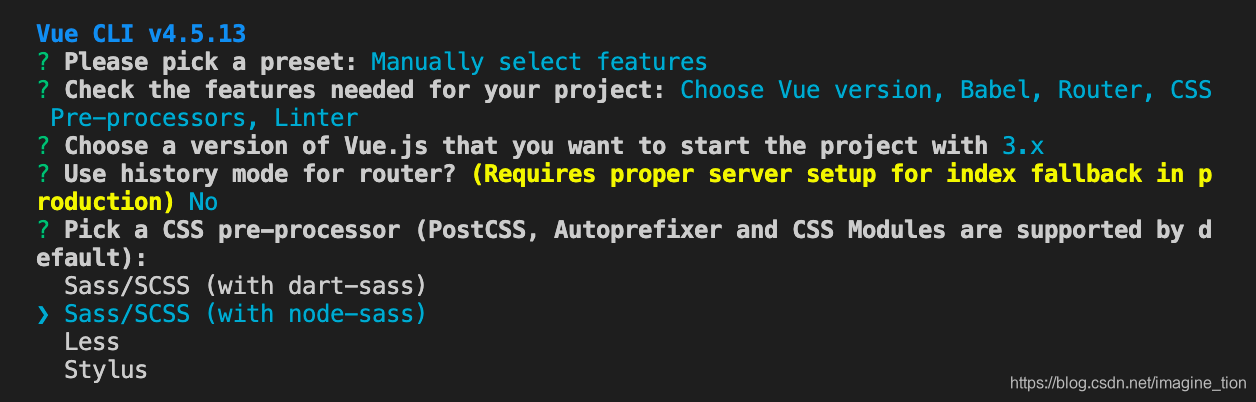Choose the Less pre-processor option

pos(85,342)
